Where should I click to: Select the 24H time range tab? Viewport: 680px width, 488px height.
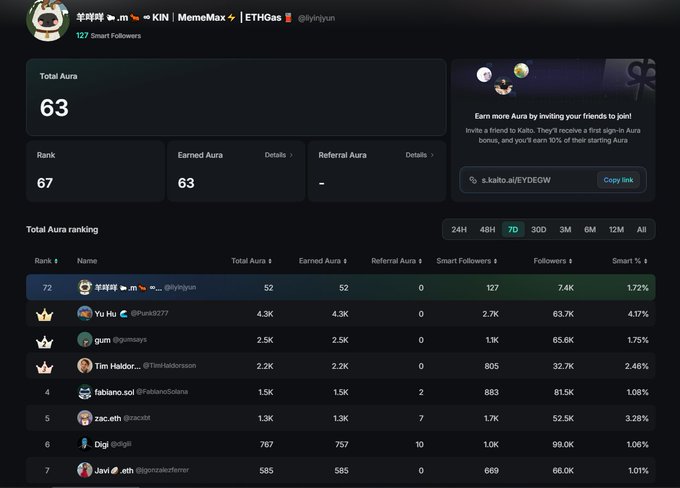pyautogui.click(x=459, y=229)
